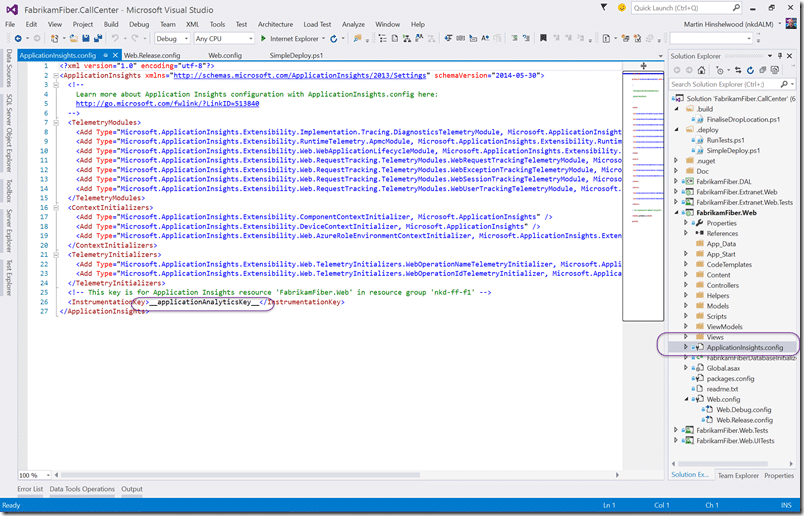The image size is (804, 516).
Task: Expand the FabrikamFiber.DAL project node
Action: (676, 181)
